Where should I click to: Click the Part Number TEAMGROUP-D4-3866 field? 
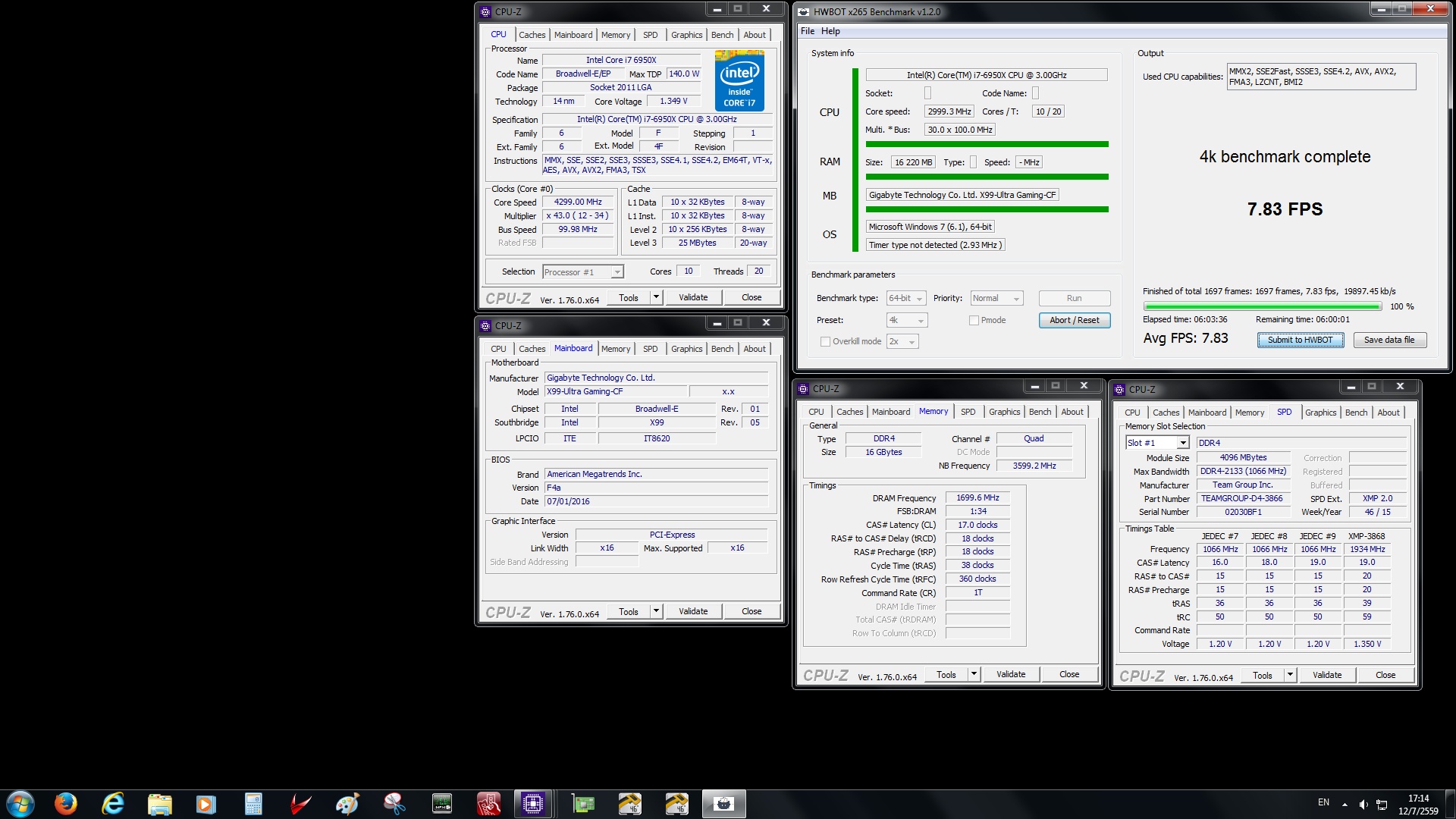click(x=1242, y=498)
